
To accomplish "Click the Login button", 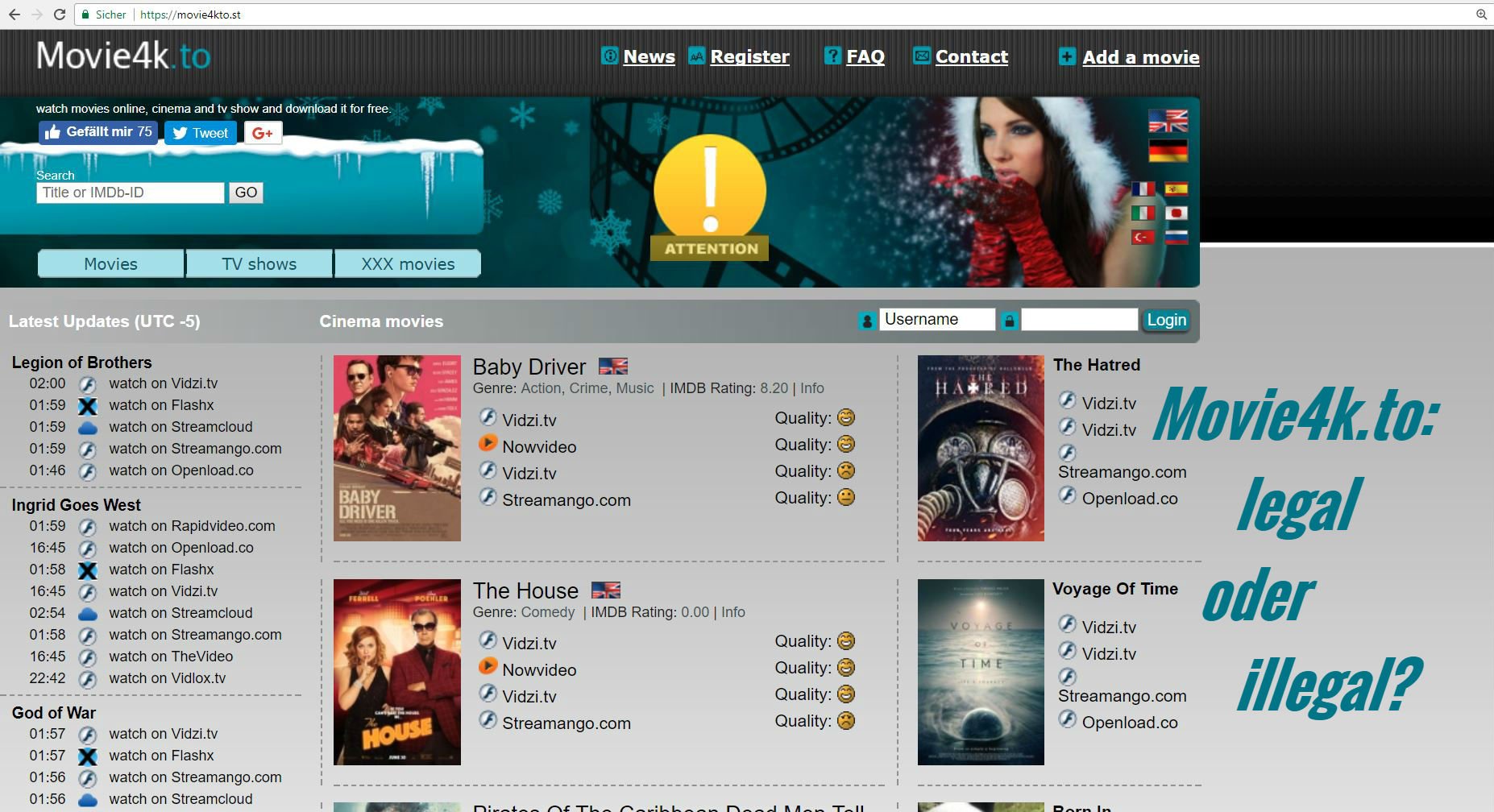I will [x=1166, y=320].
